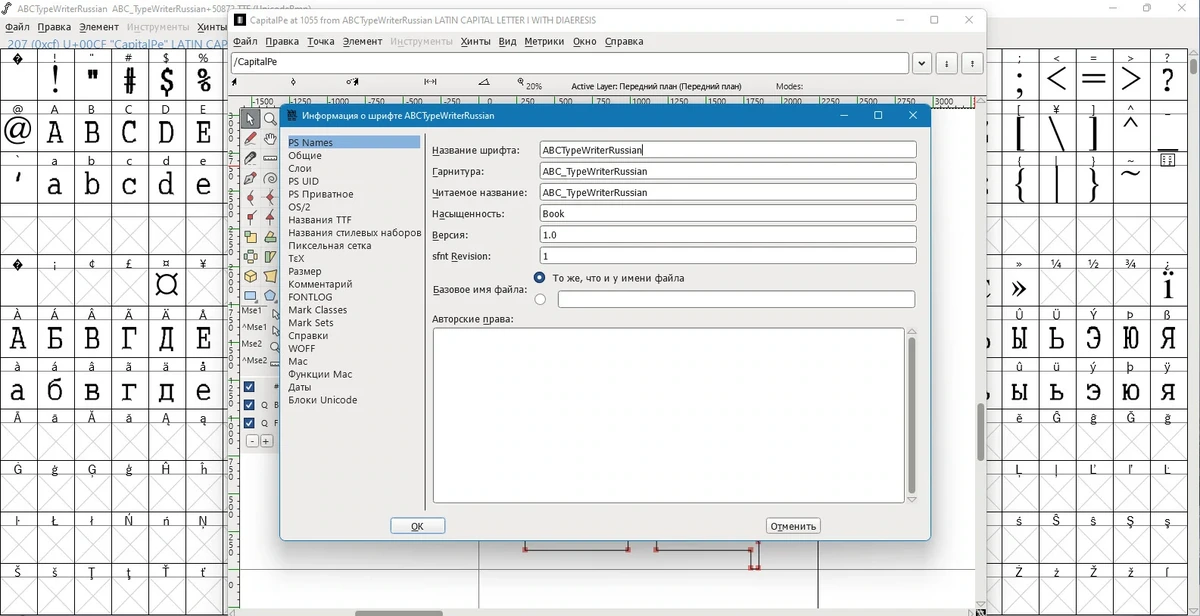This screenshot has height=616, width=1200.
Task: Select Названия TTF in category list
Action: 320,220
